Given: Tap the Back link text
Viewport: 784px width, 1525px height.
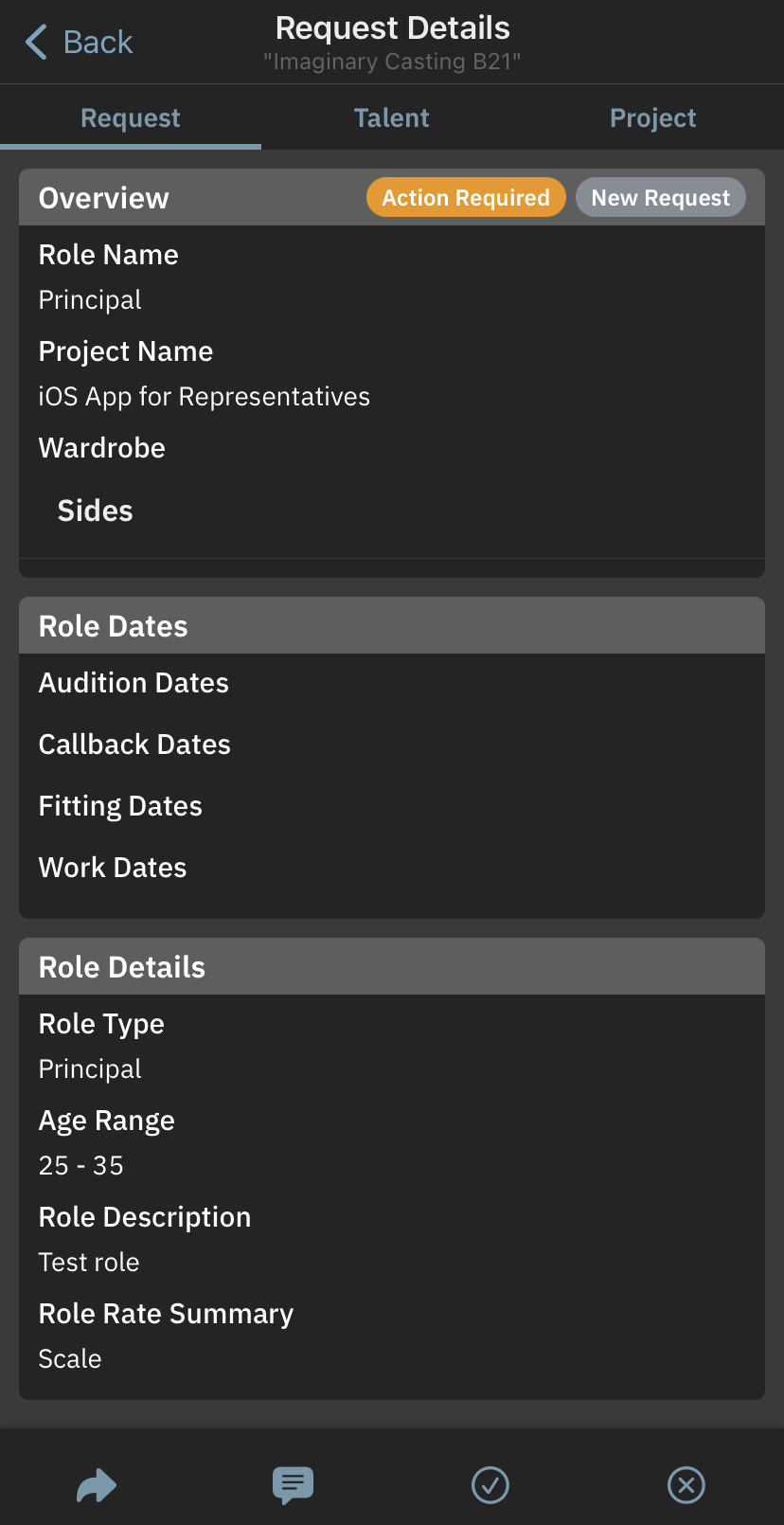Looking at the screenshot, I should (x=98, y=42).
